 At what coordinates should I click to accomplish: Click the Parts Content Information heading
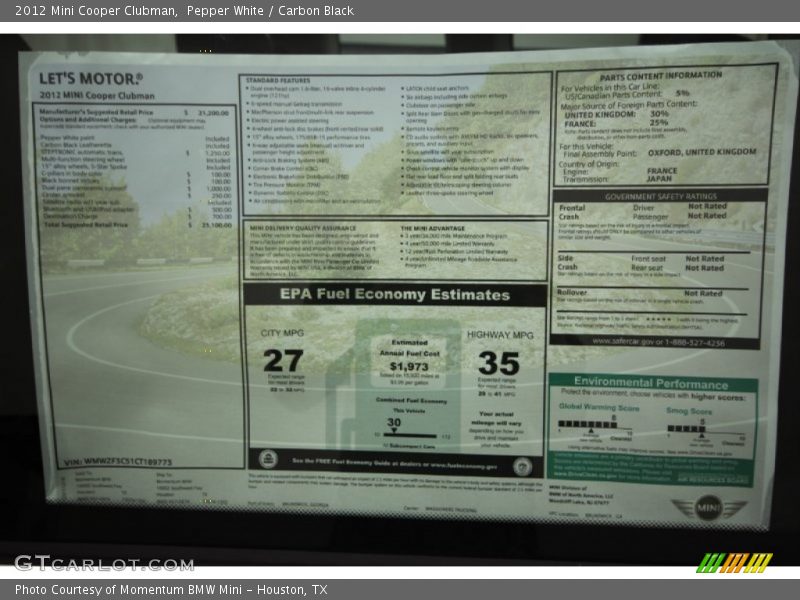[660, 75]
